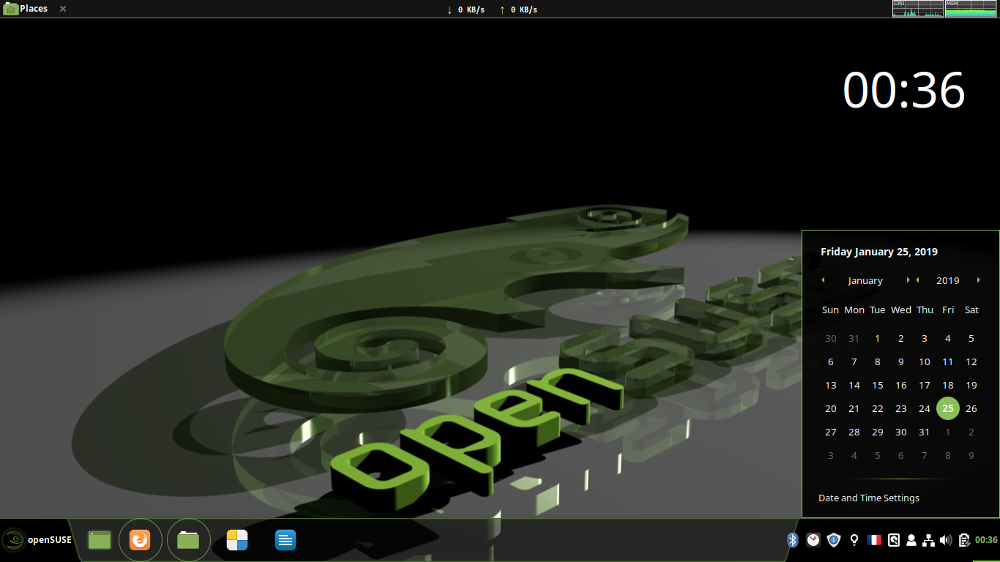
Task: Click the large desktop clock 00:36
Action: pyautogui.click(x=903, y=90)
